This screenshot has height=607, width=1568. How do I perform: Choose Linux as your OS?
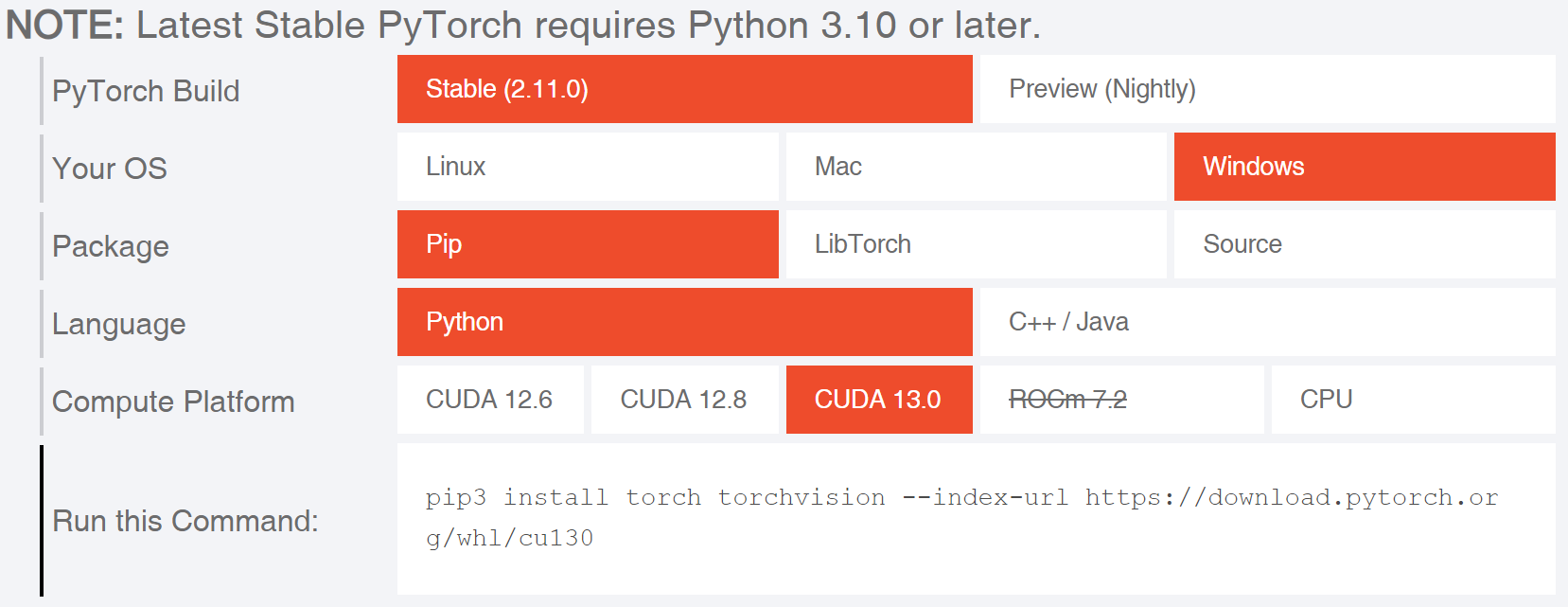click(588, 167)
